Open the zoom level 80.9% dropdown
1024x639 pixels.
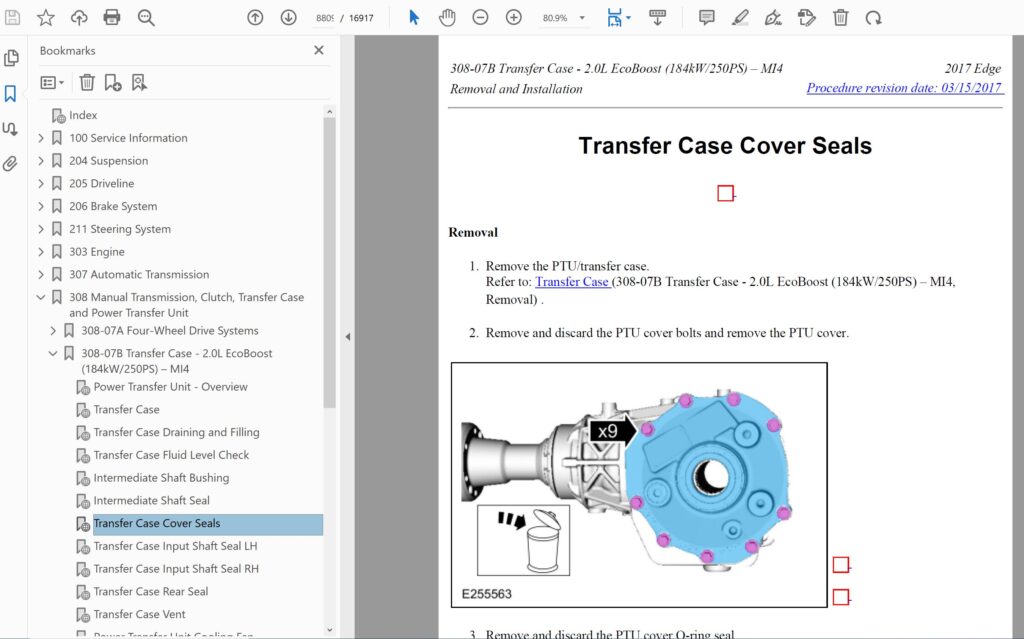pyautogui.click(x=582, y=18)
